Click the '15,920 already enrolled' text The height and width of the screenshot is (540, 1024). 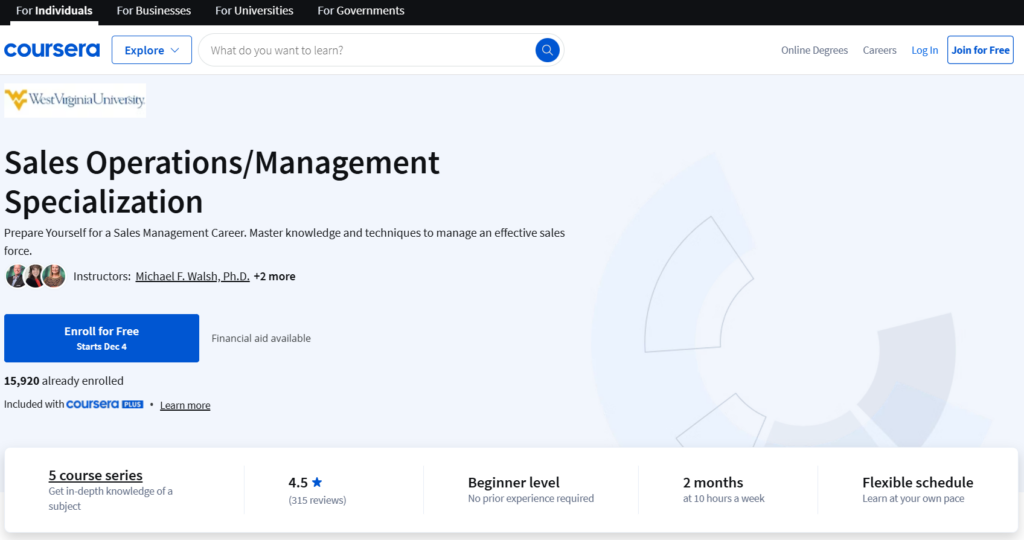pyautogui.click(x=63, y=381)
